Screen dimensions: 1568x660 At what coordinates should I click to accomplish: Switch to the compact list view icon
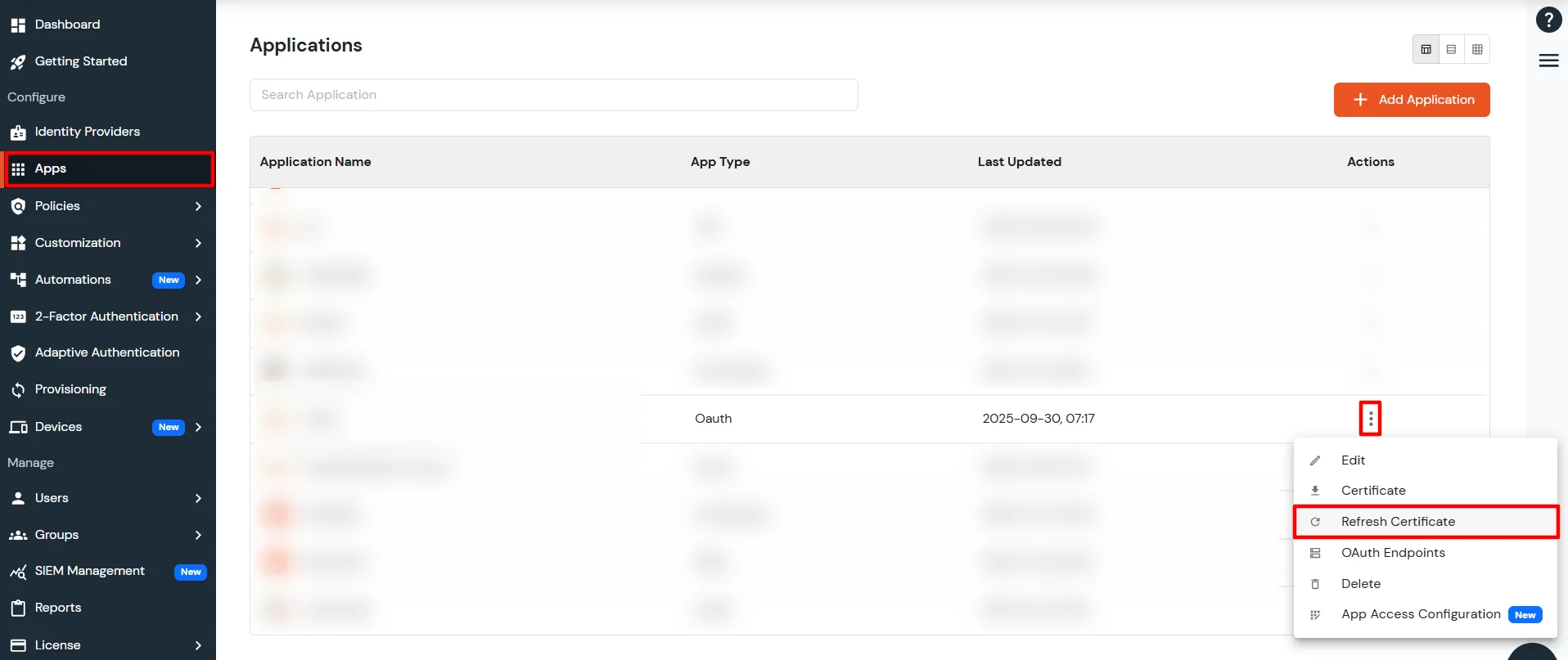(1451, 49)
